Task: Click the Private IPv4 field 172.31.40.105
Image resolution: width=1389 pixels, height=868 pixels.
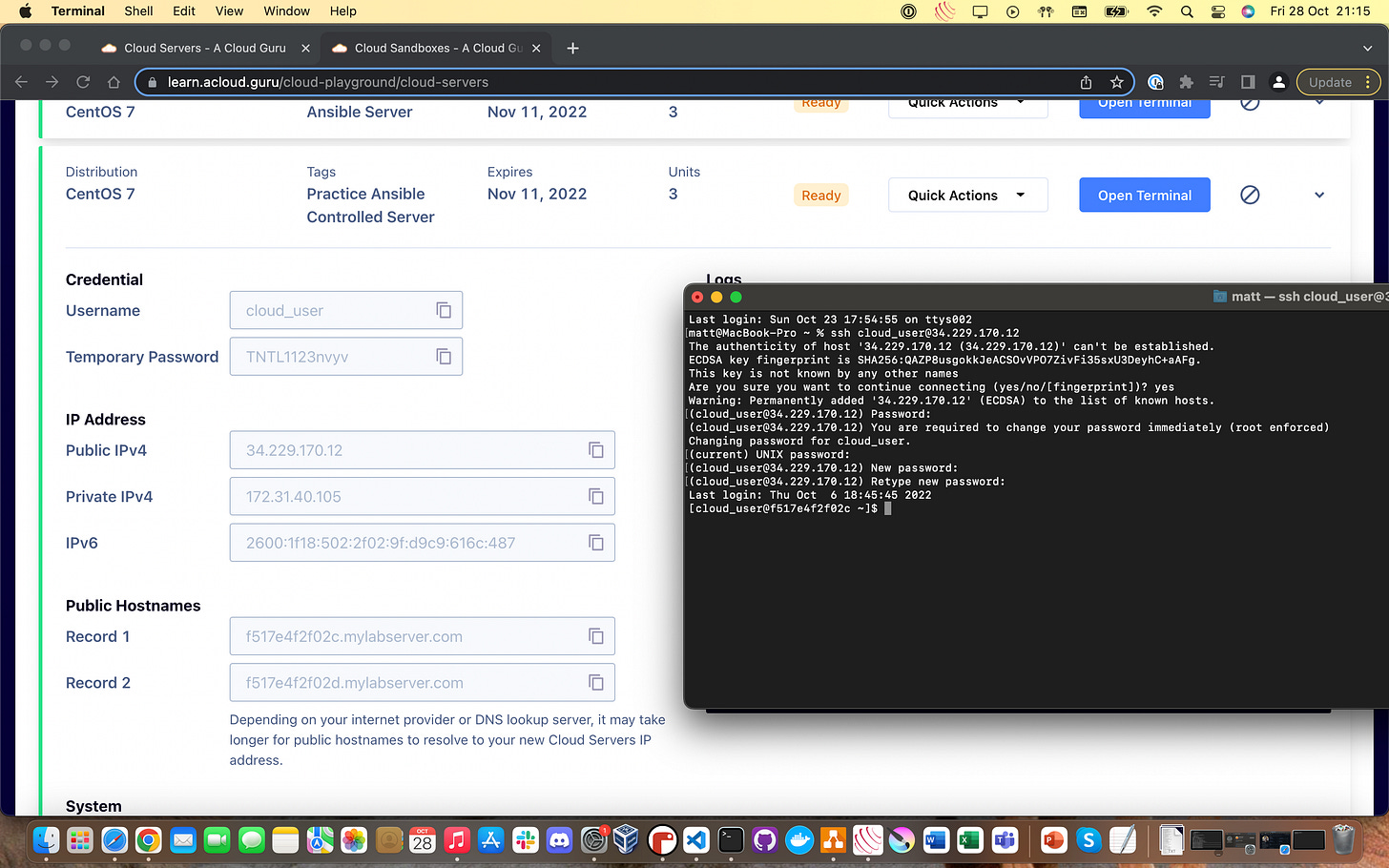Action: pos(422,496)
